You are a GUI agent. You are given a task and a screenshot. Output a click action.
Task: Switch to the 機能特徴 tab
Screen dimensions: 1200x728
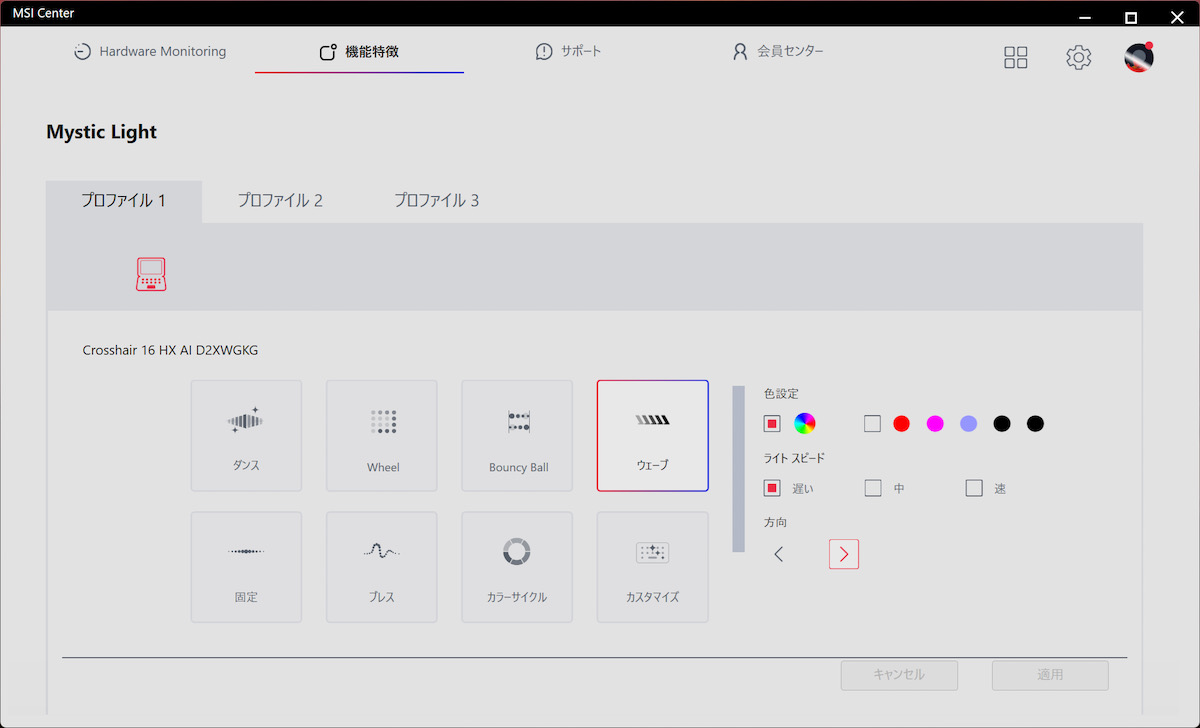(x=359, y=52)
